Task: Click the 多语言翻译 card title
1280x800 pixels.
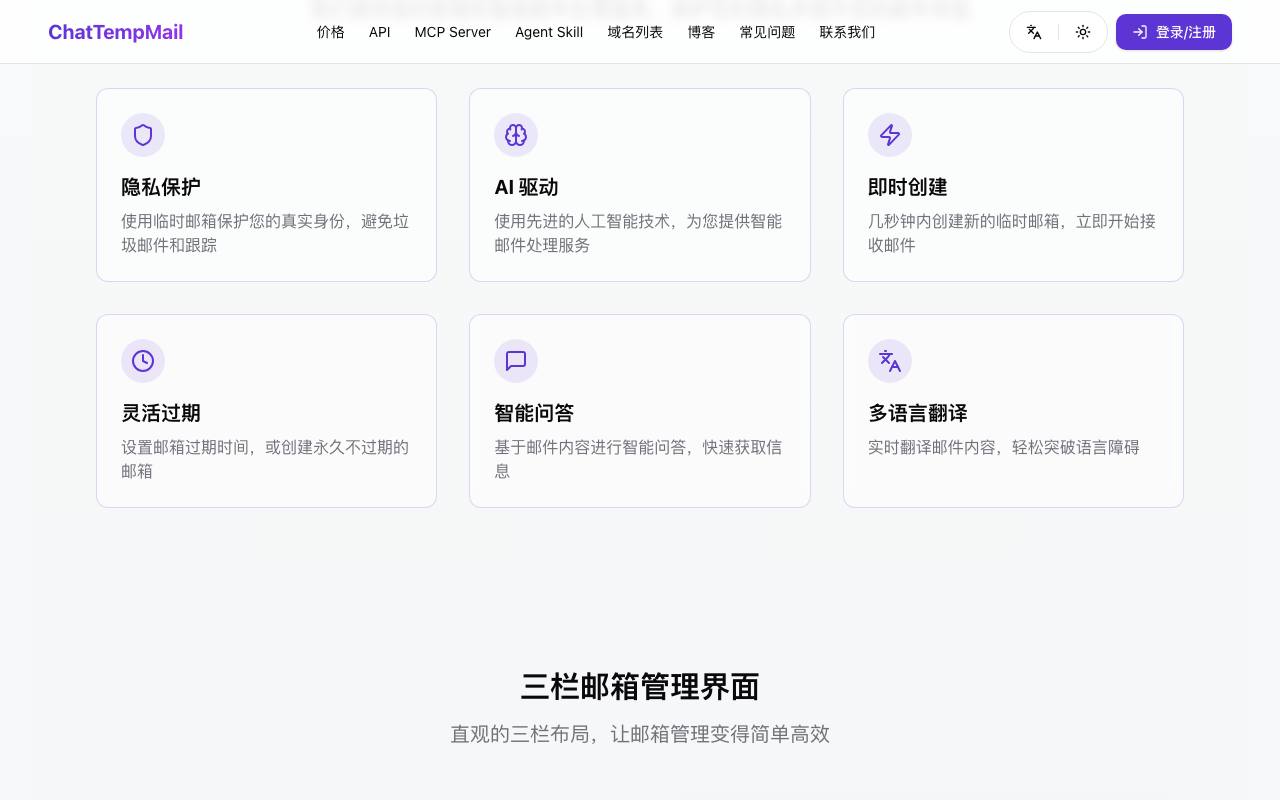Action: pyautogui.click(x=918, y=413)
